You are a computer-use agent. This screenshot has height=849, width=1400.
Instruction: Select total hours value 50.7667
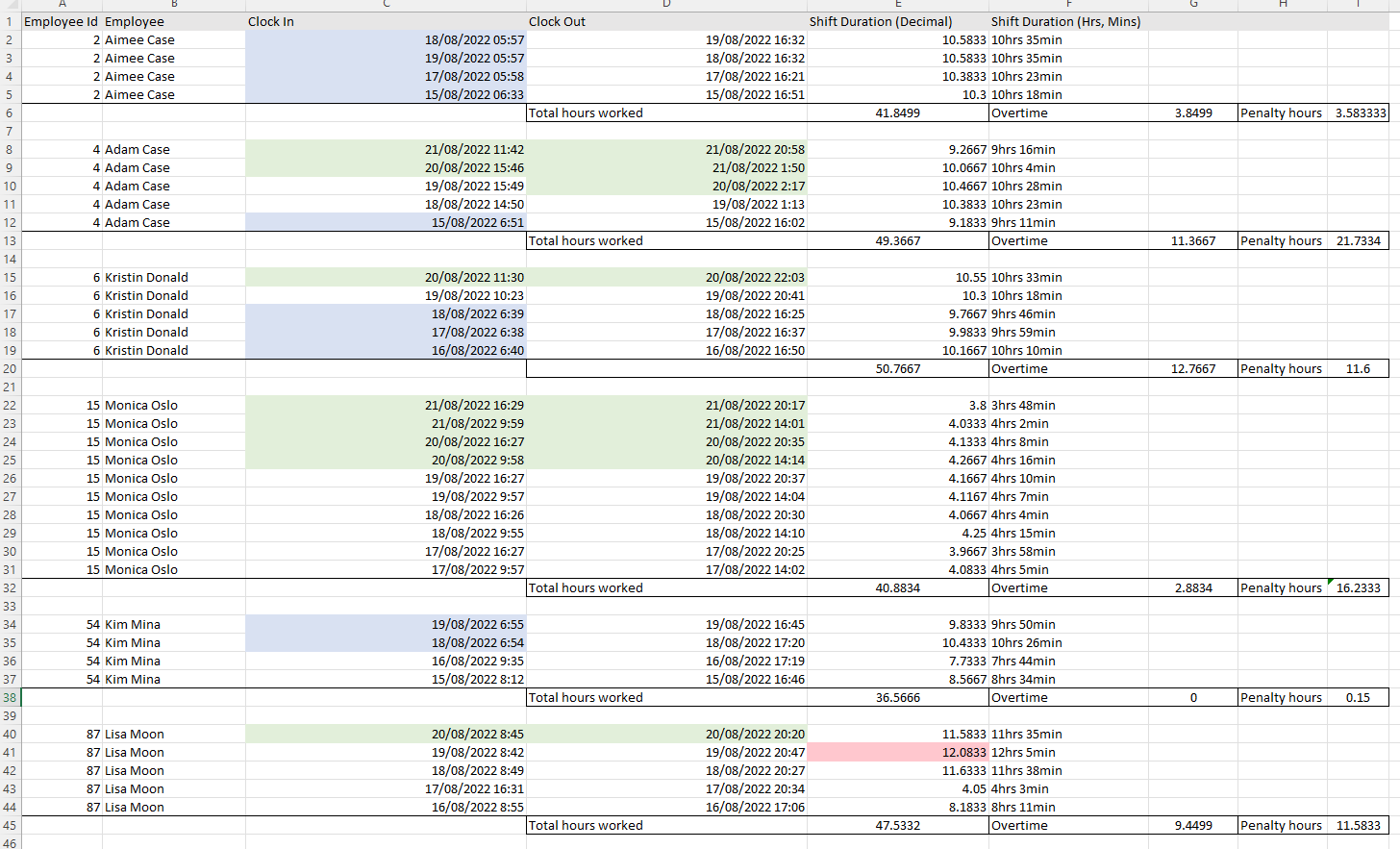click(x=897, y=368)
